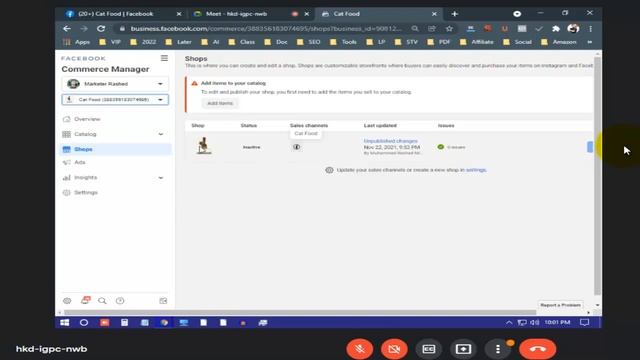Open the Tools bookmarks folder
640x360 pixels.
point(344,42)
